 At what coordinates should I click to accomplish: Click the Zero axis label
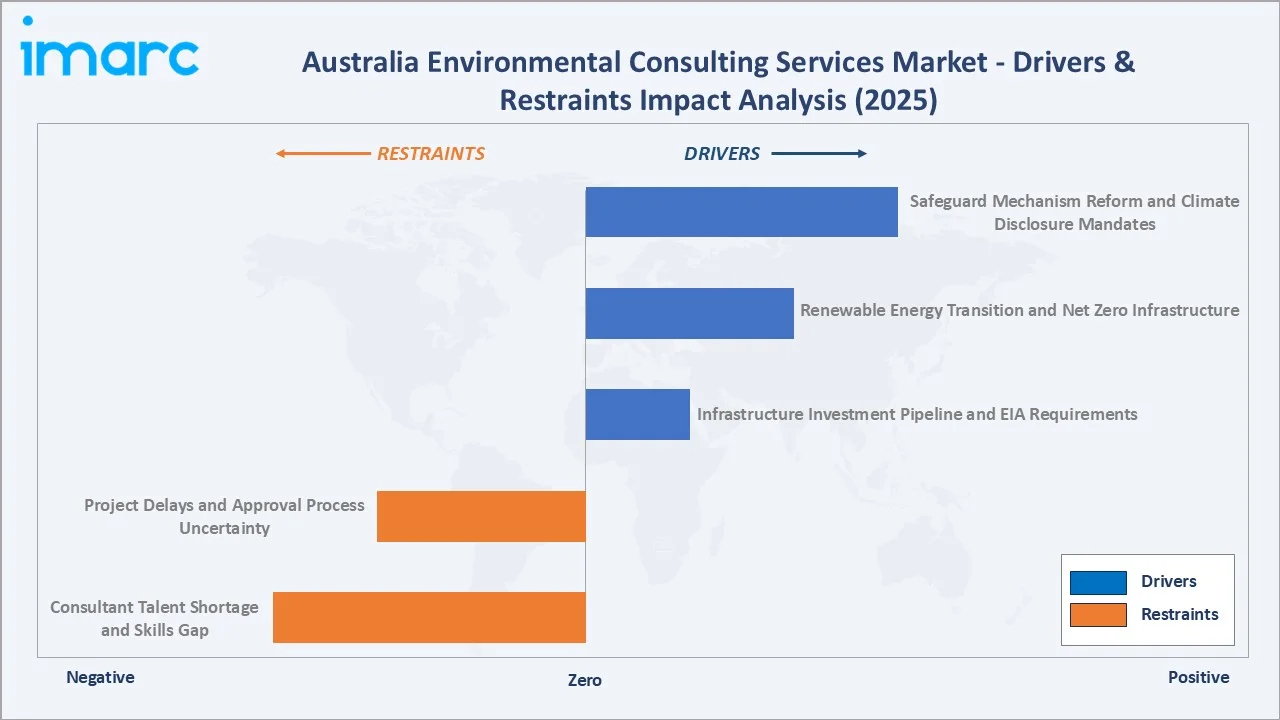coord(585,680)
